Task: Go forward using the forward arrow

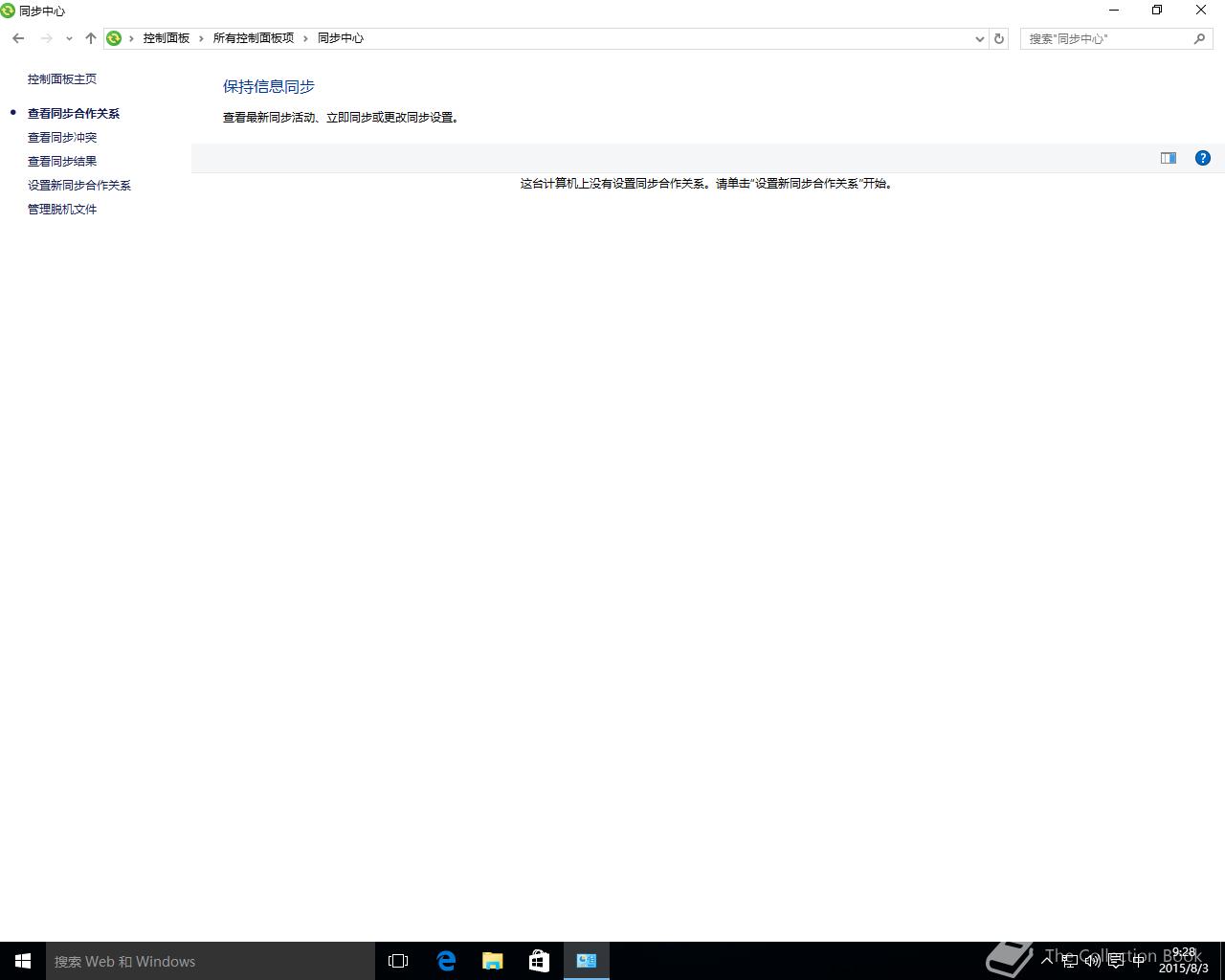Action: point(46,38)
